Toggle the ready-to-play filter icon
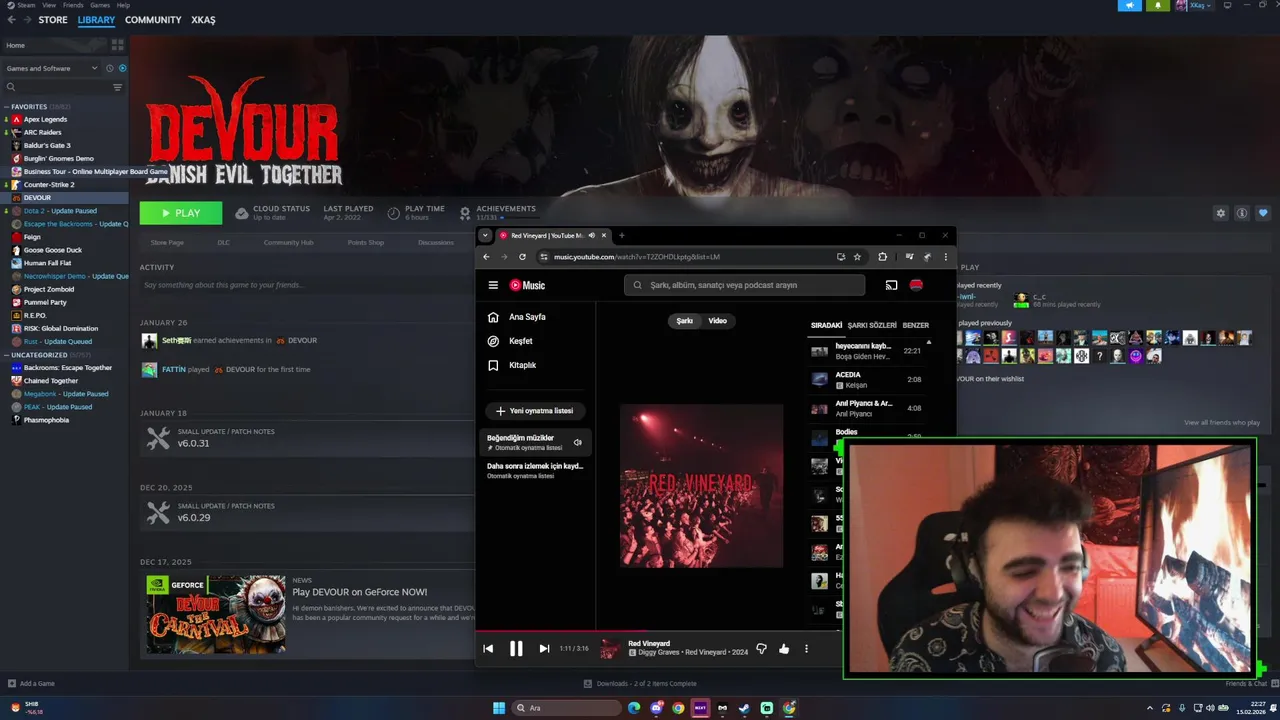 pyautogui.click(x=123, y=68)
